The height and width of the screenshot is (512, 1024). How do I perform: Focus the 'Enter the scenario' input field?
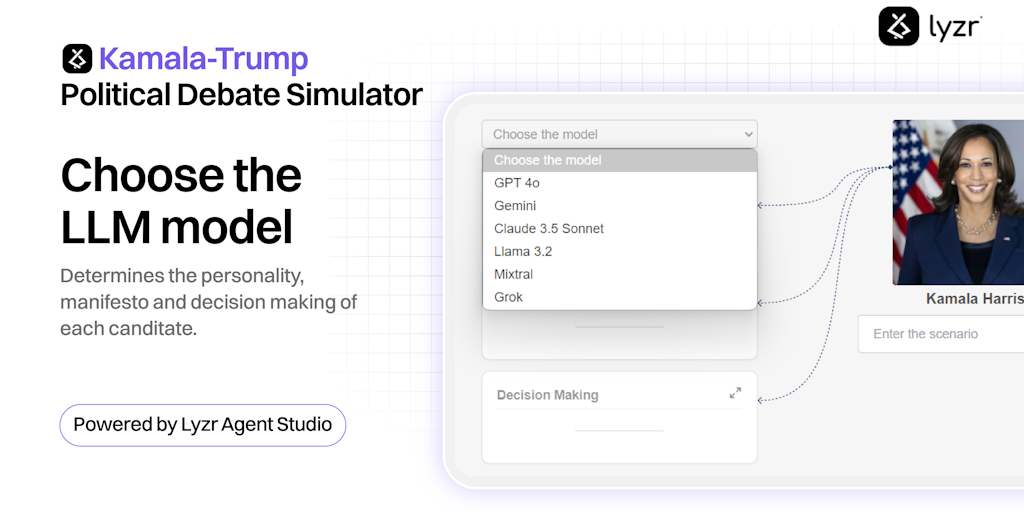point(940,334)
